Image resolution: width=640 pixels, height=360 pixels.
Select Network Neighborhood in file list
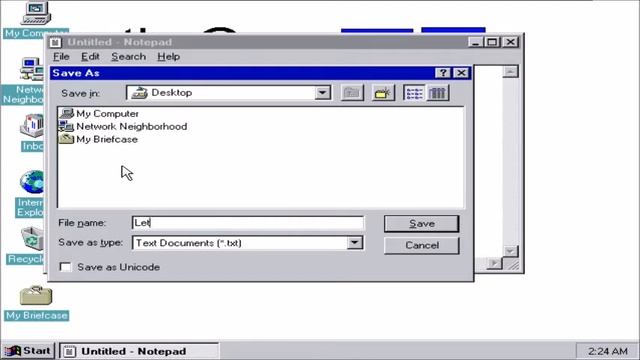tap(123, 127)
